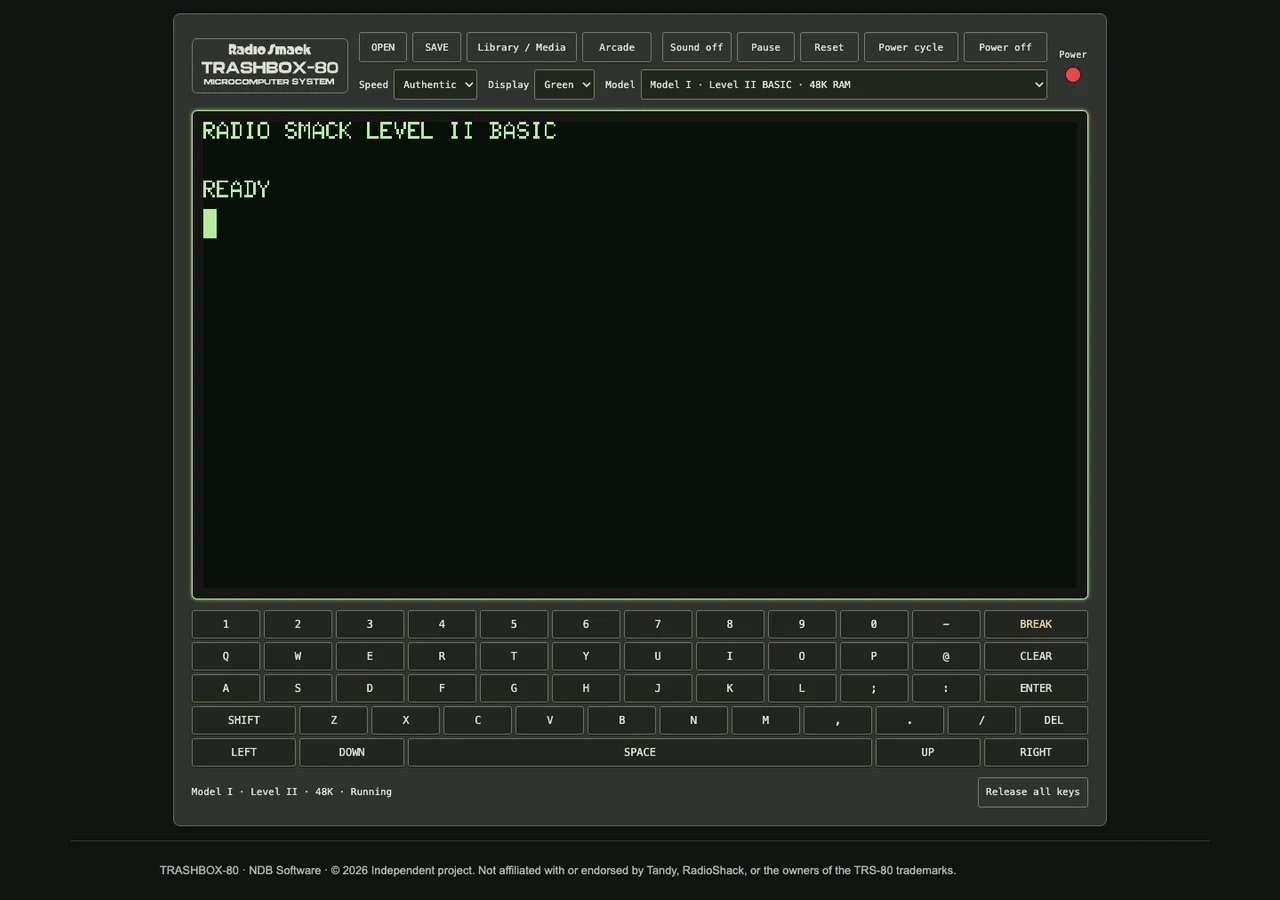Tap the slash key
1280x900 pixels.
tap(982, 720)
